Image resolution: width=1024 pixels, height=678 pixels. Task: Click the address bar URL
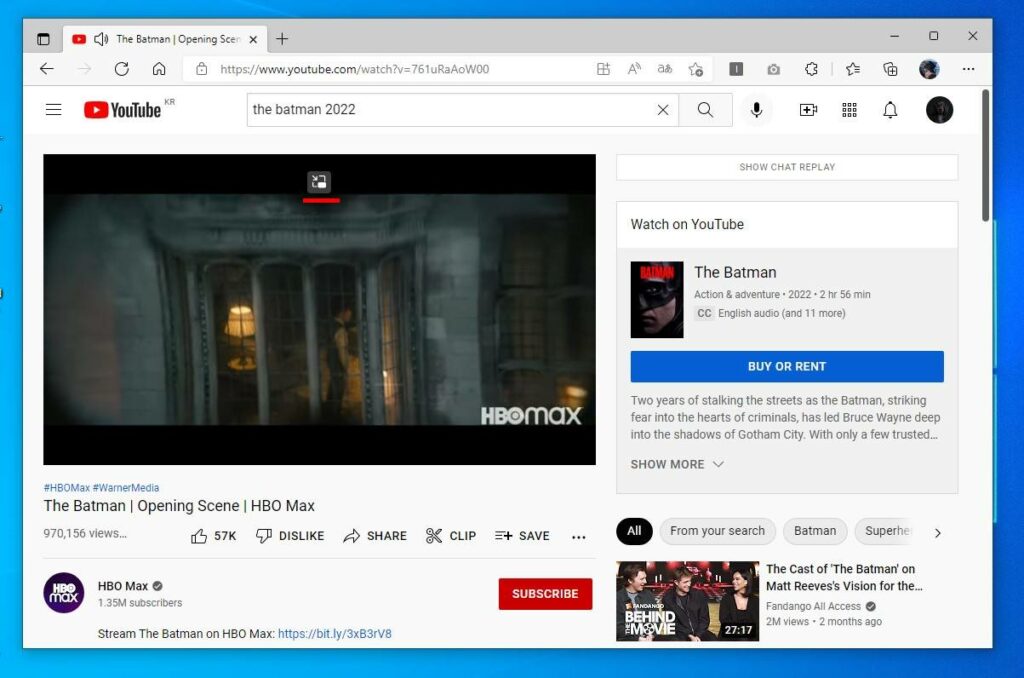click(355, 69)
